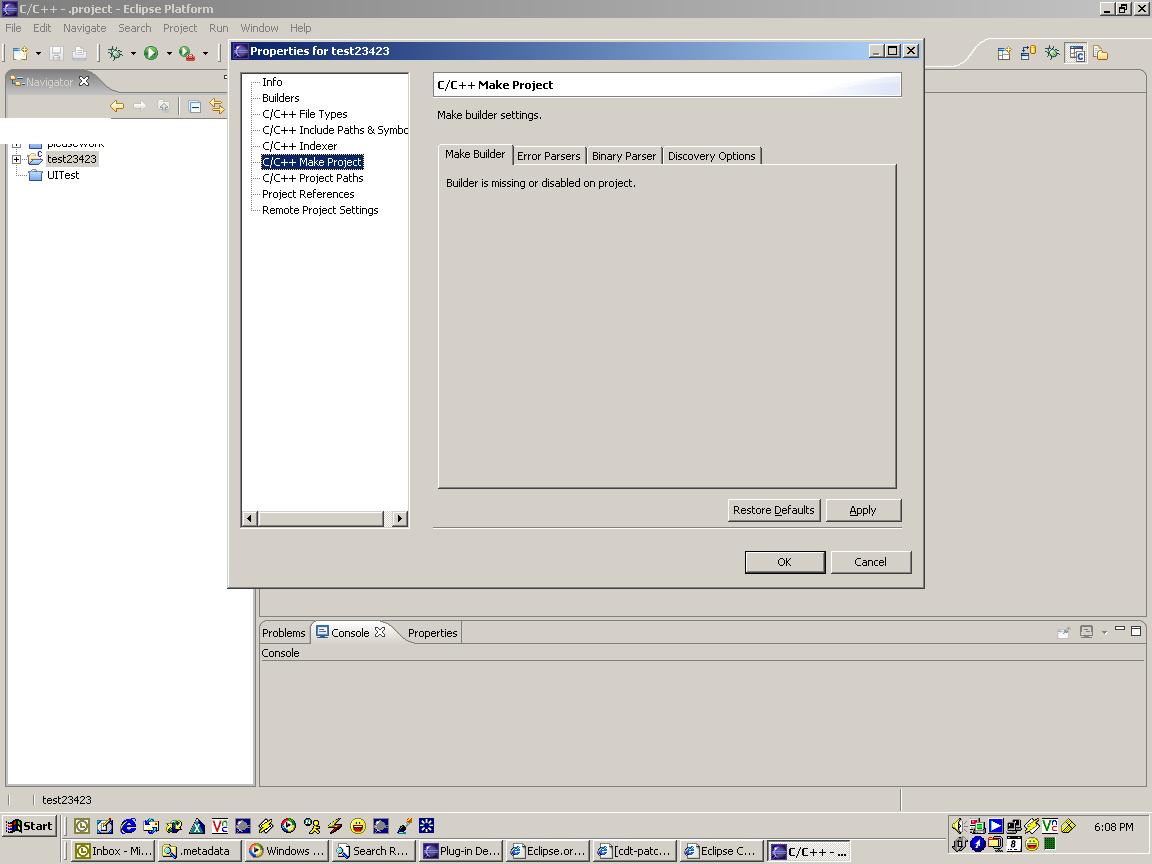
Task: Switch to the Binary Parser tab
Action: coord(624,156)
